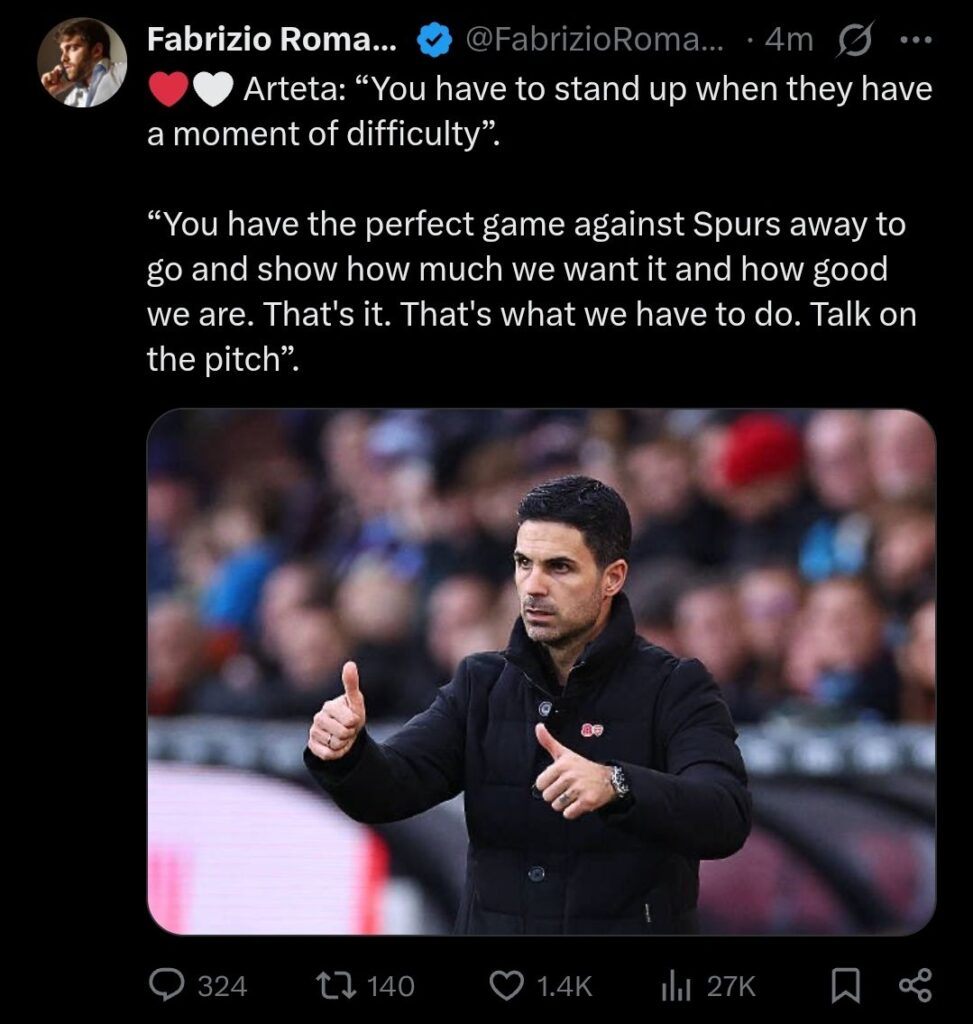
Task: Click the Fabrizio Roma... display name
Action: point(272,40)
